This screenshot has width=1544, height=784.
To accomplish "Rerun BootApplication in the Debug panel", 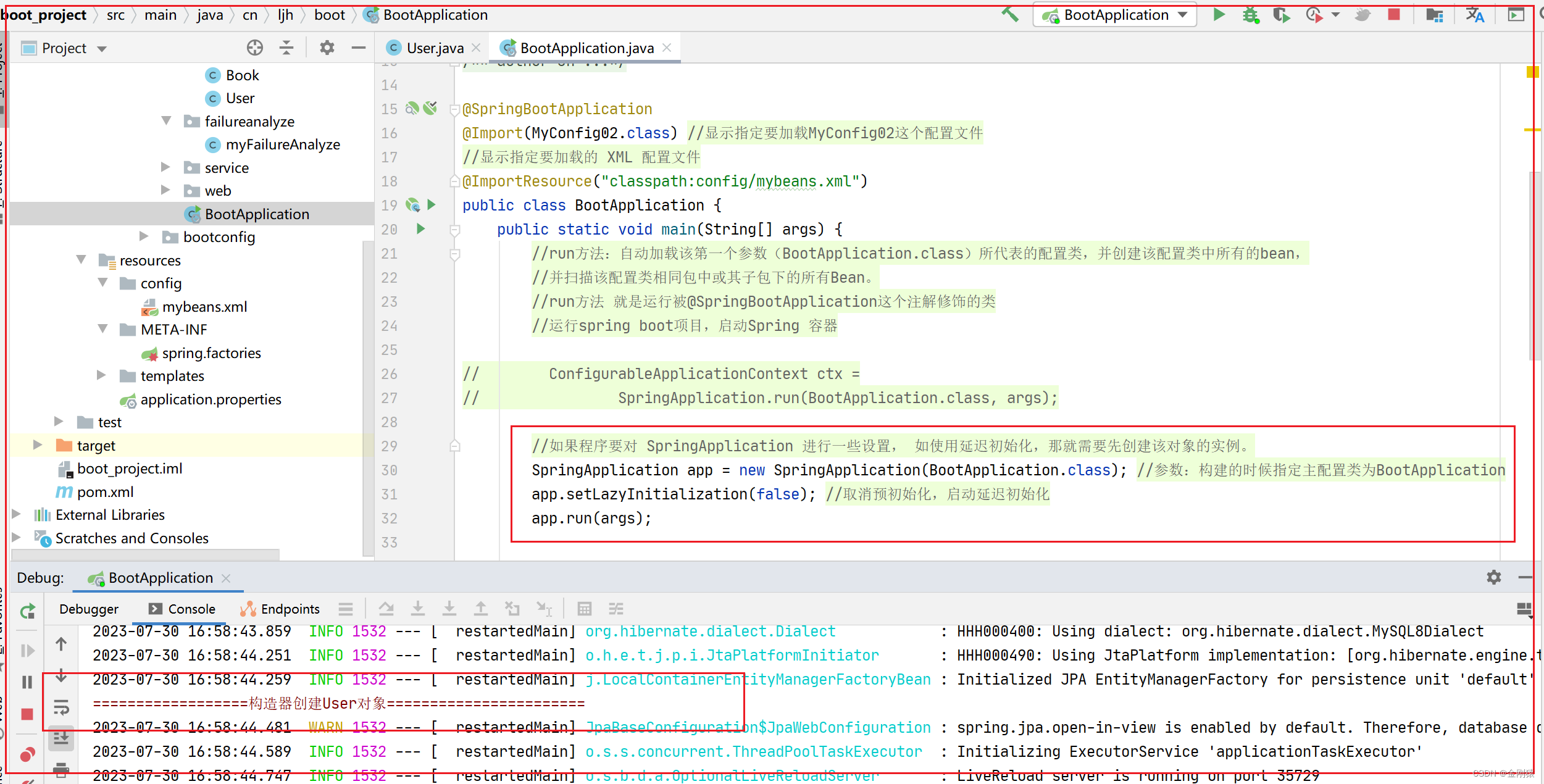I will pos(27,611).
